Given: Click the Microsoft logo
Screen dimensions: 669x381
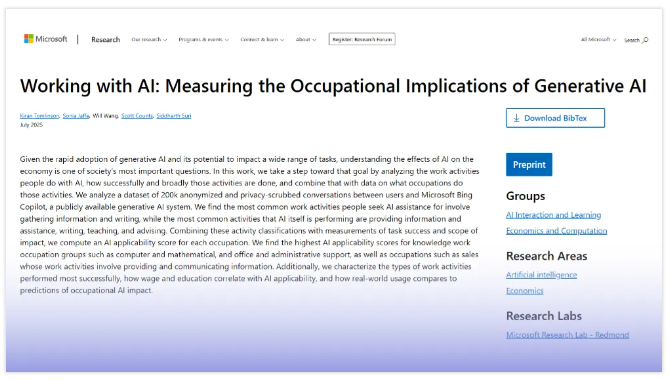Looking at the screenshot, I should (46, 39).
